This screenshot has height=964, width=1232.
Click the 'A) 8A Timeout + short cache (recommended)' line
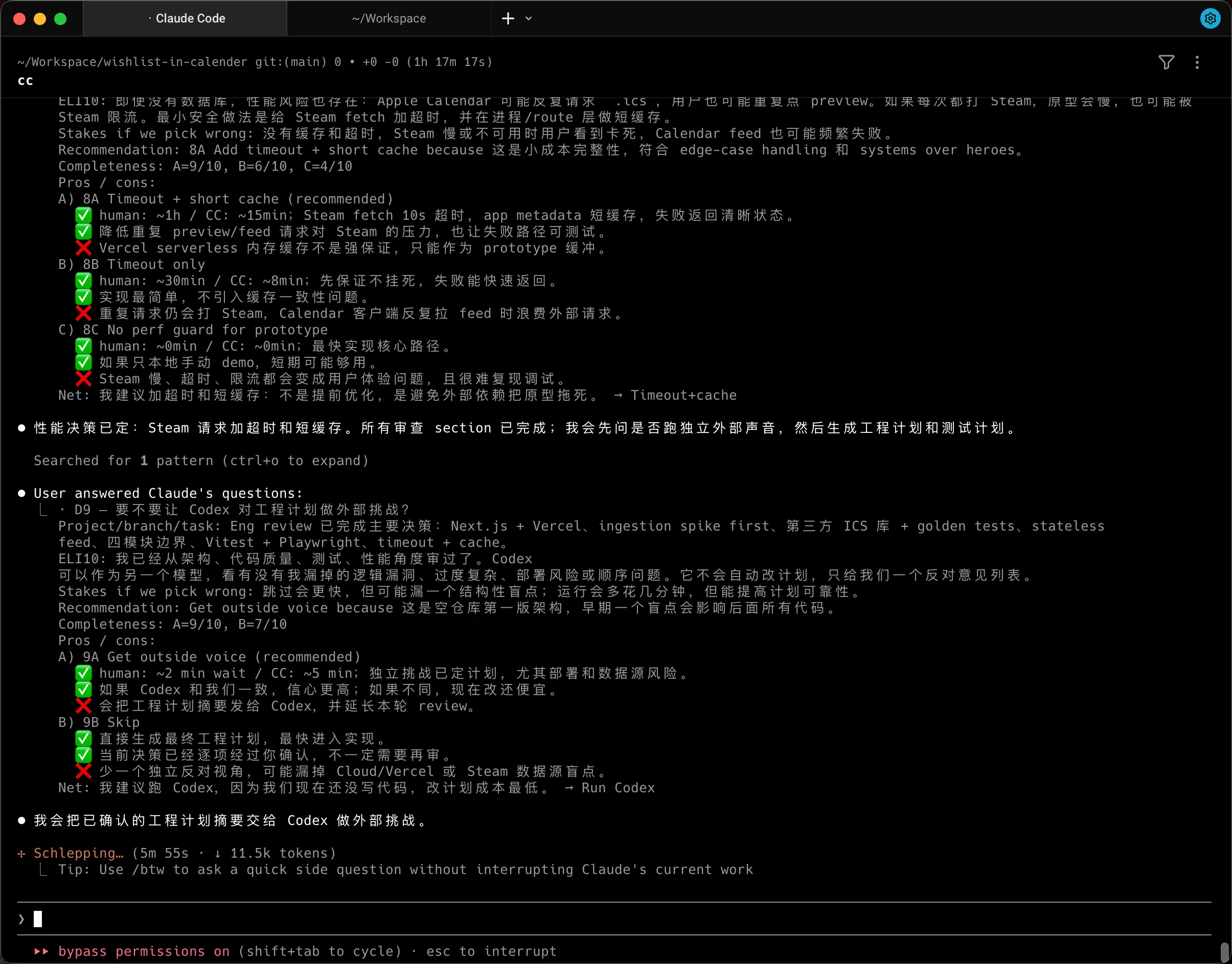[x=226, y=199]
